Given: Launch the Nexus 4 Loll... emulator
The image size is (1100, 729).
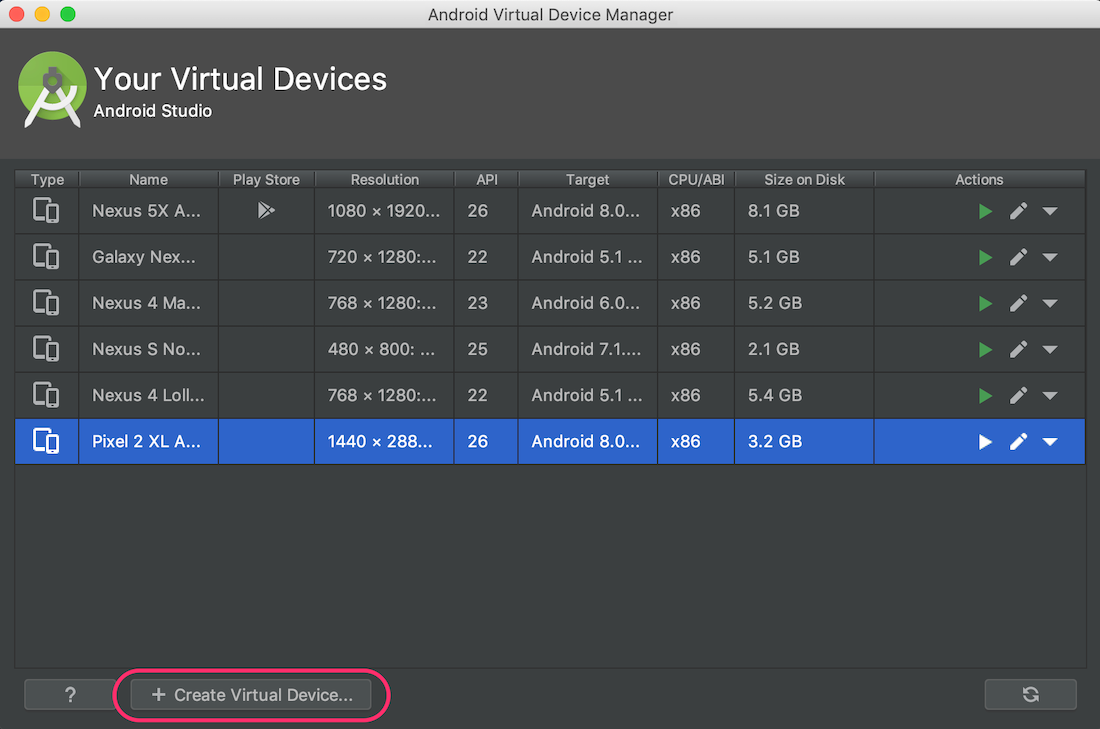Looking at the screenshot, I should tap(985, 396).
